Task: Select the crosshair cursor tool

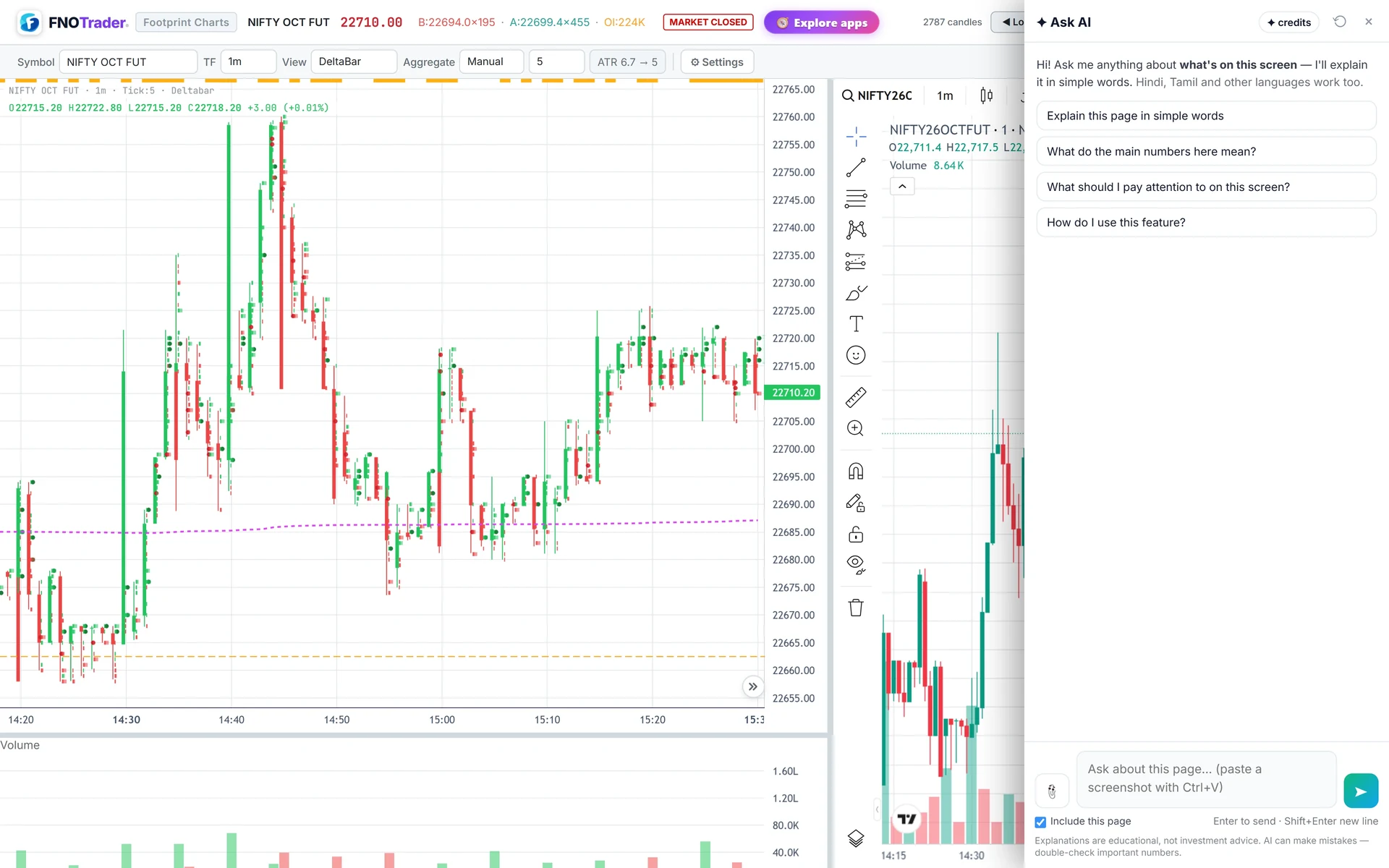Action: (856, 136)
